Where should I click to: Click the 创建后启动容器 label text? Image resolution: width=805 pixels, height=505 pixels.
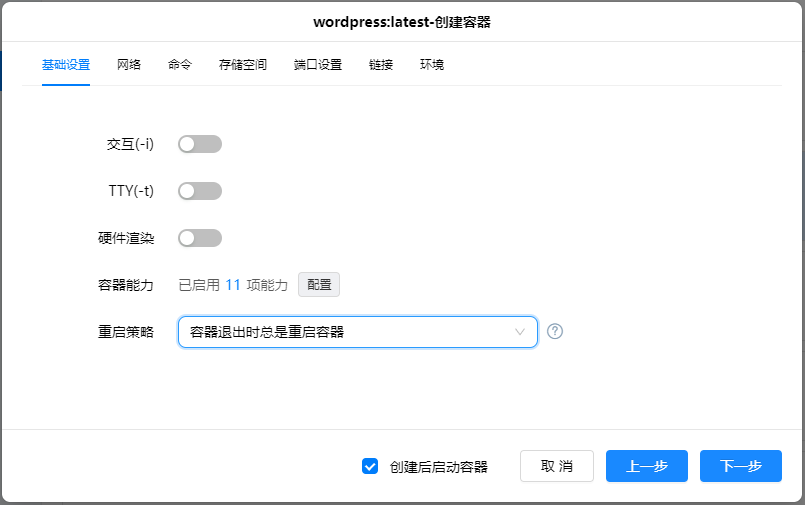coord(439,467)
